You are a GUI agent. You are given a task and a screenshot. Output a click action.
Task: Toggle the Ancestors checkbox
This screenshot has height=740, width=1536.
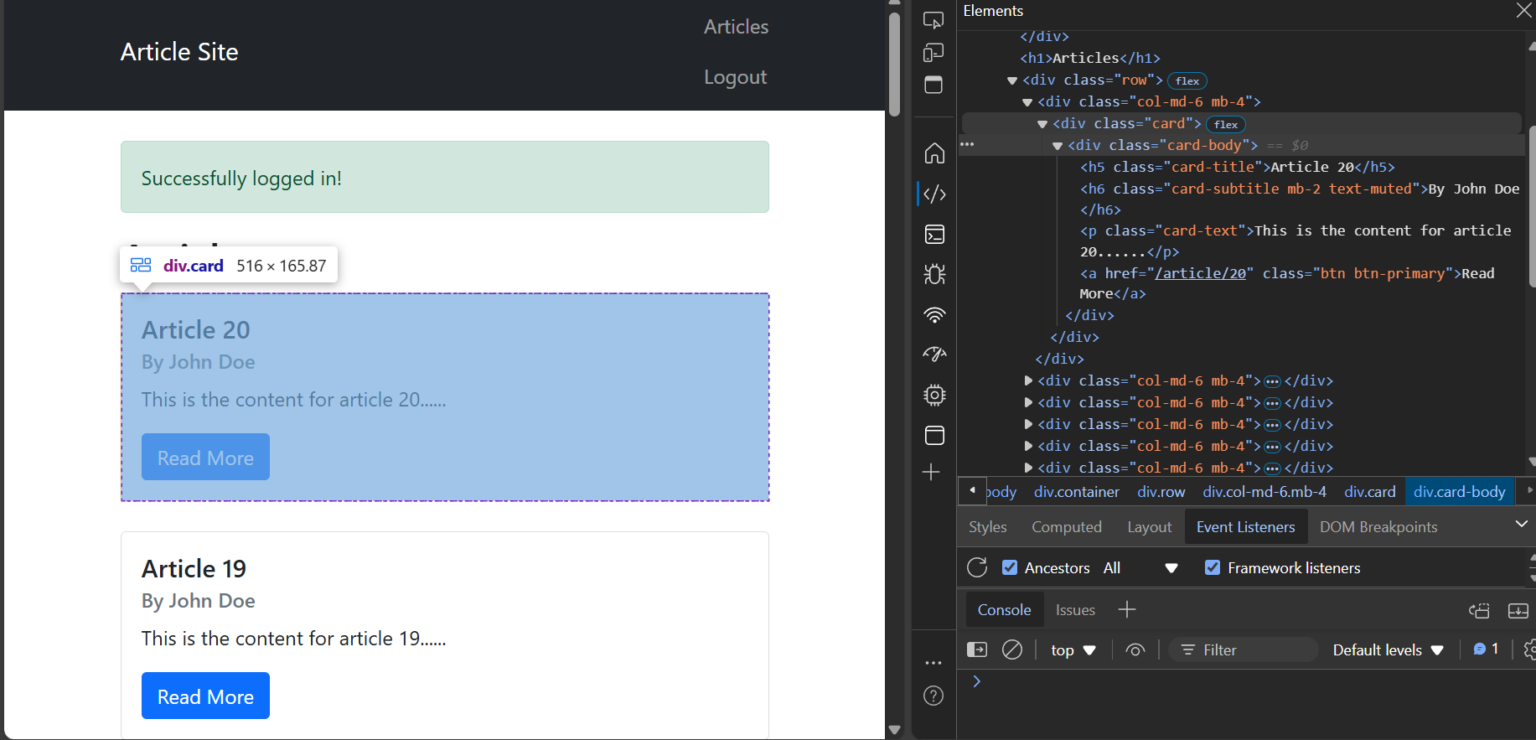click(1009, 567)
